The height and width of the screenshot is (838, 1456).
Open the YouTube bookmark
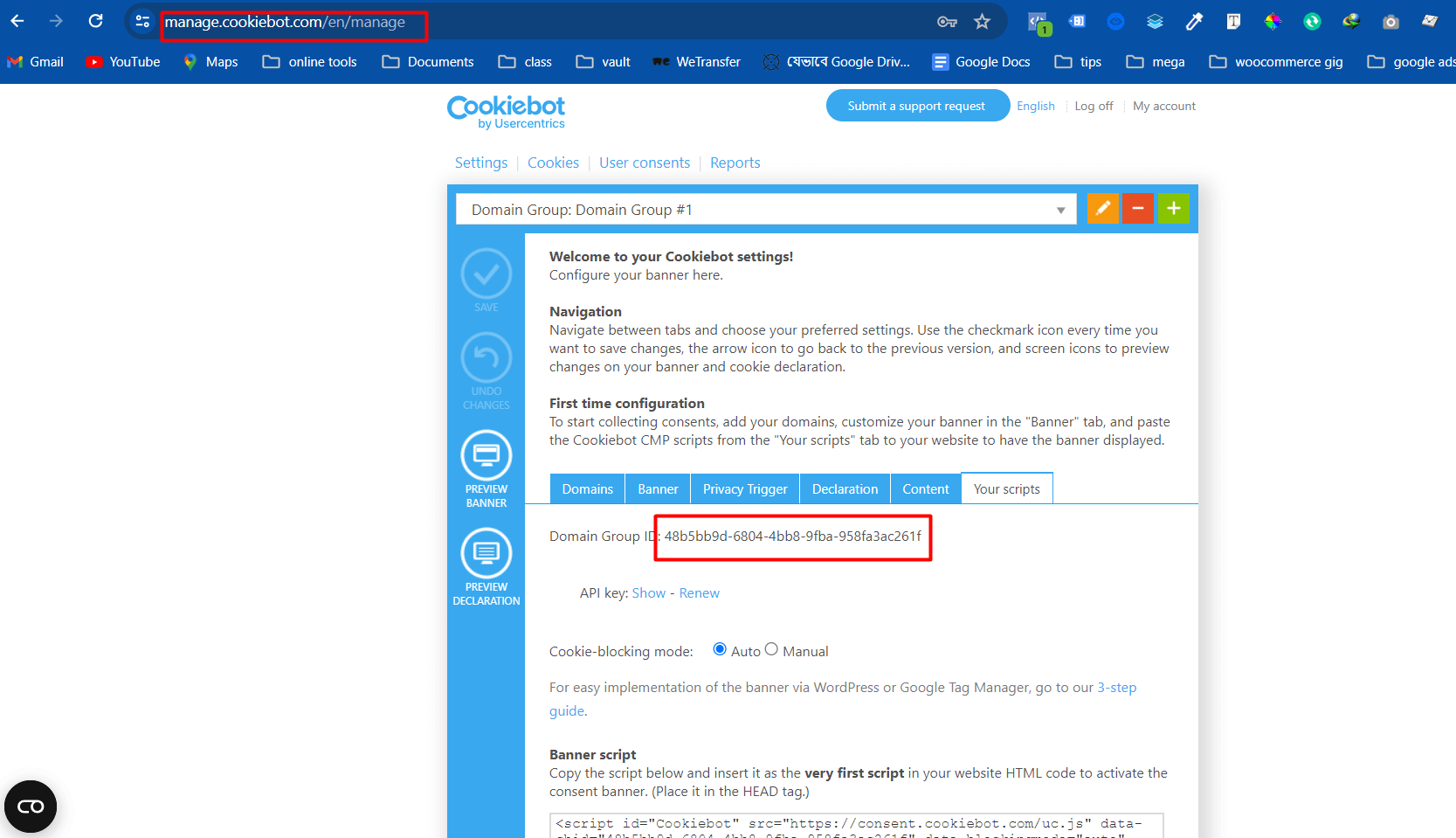123,62
